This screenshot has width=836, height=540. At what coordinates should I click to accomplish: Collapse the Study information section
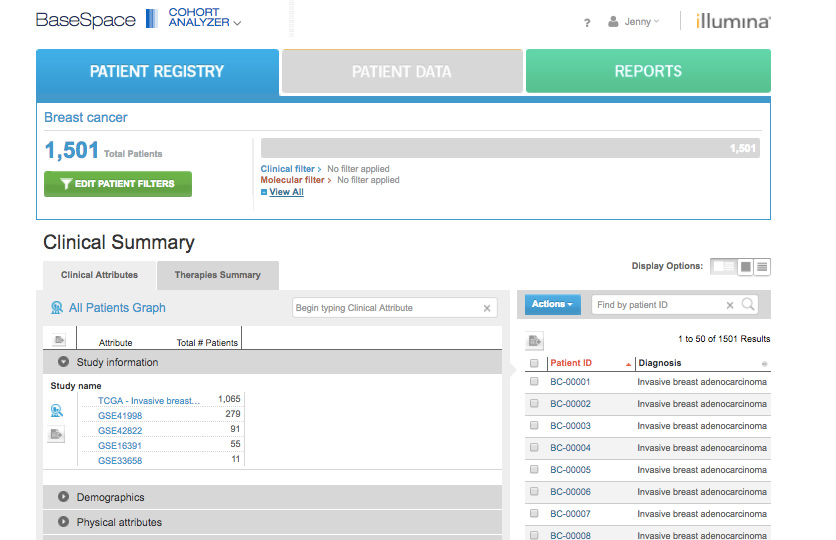(64, 362)
